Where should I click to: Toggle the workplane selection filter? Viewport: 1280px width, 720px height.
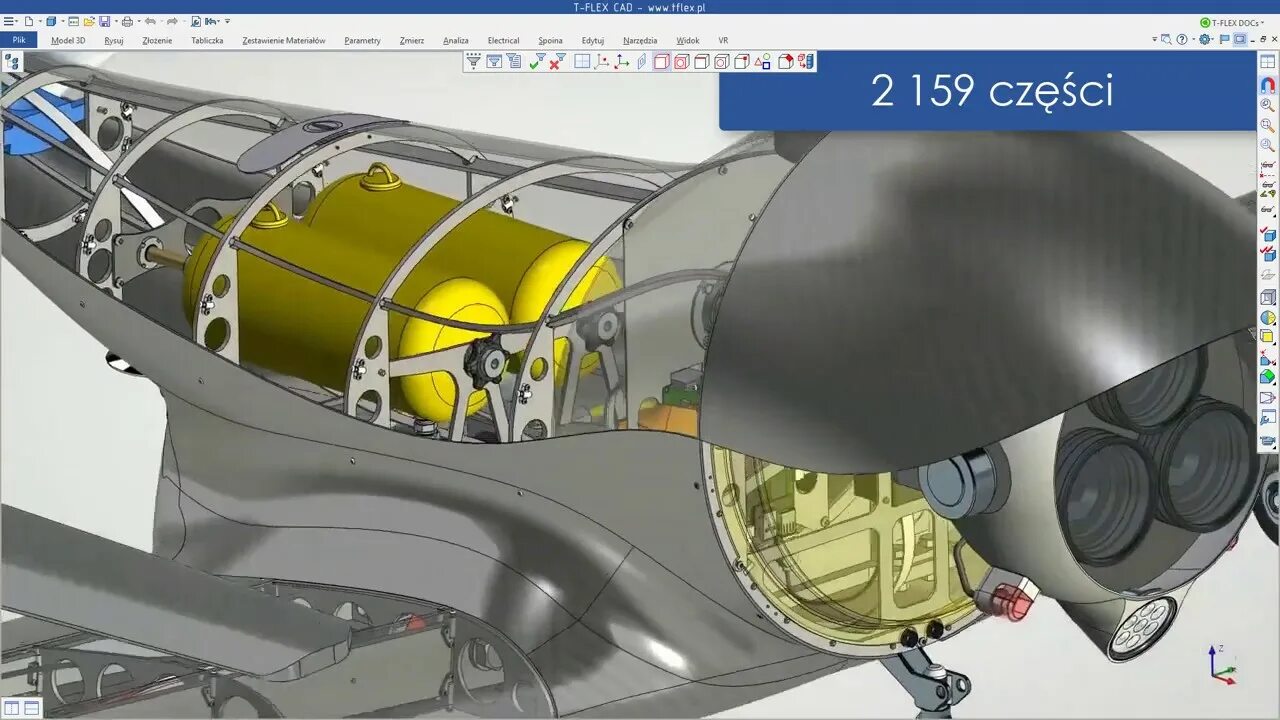[582, 62]
